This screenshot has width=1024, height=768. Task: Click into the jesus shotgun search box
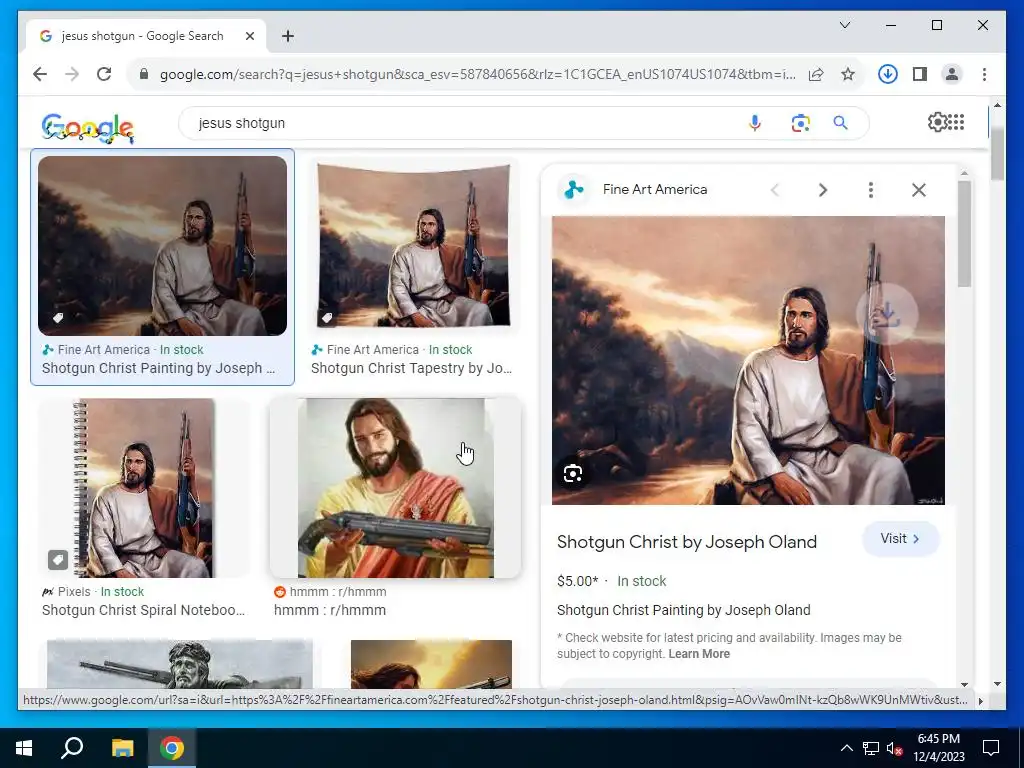[464, 123]
